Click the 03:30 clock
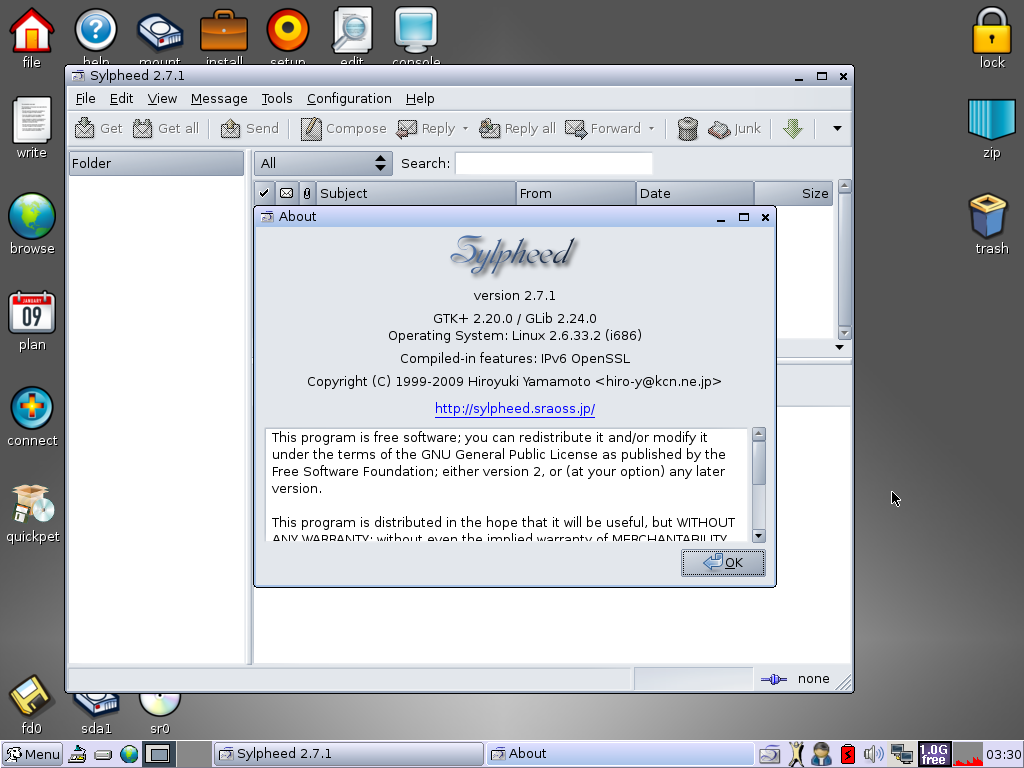 point(1003,755)
